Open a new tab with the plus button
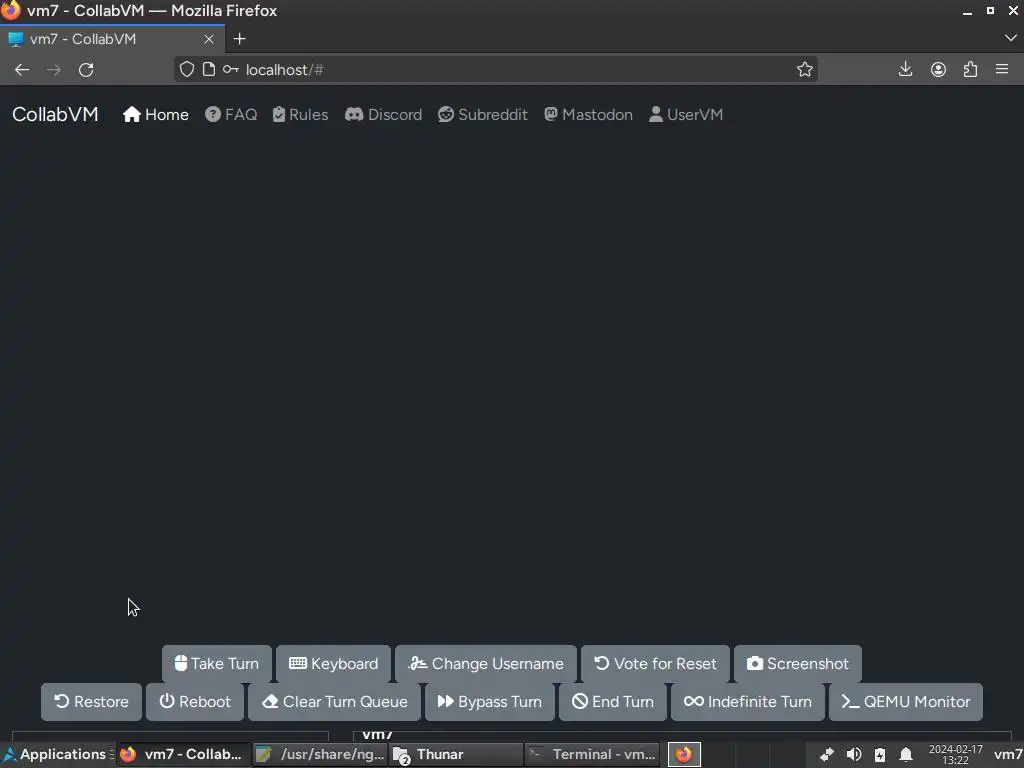 (240, 39)
